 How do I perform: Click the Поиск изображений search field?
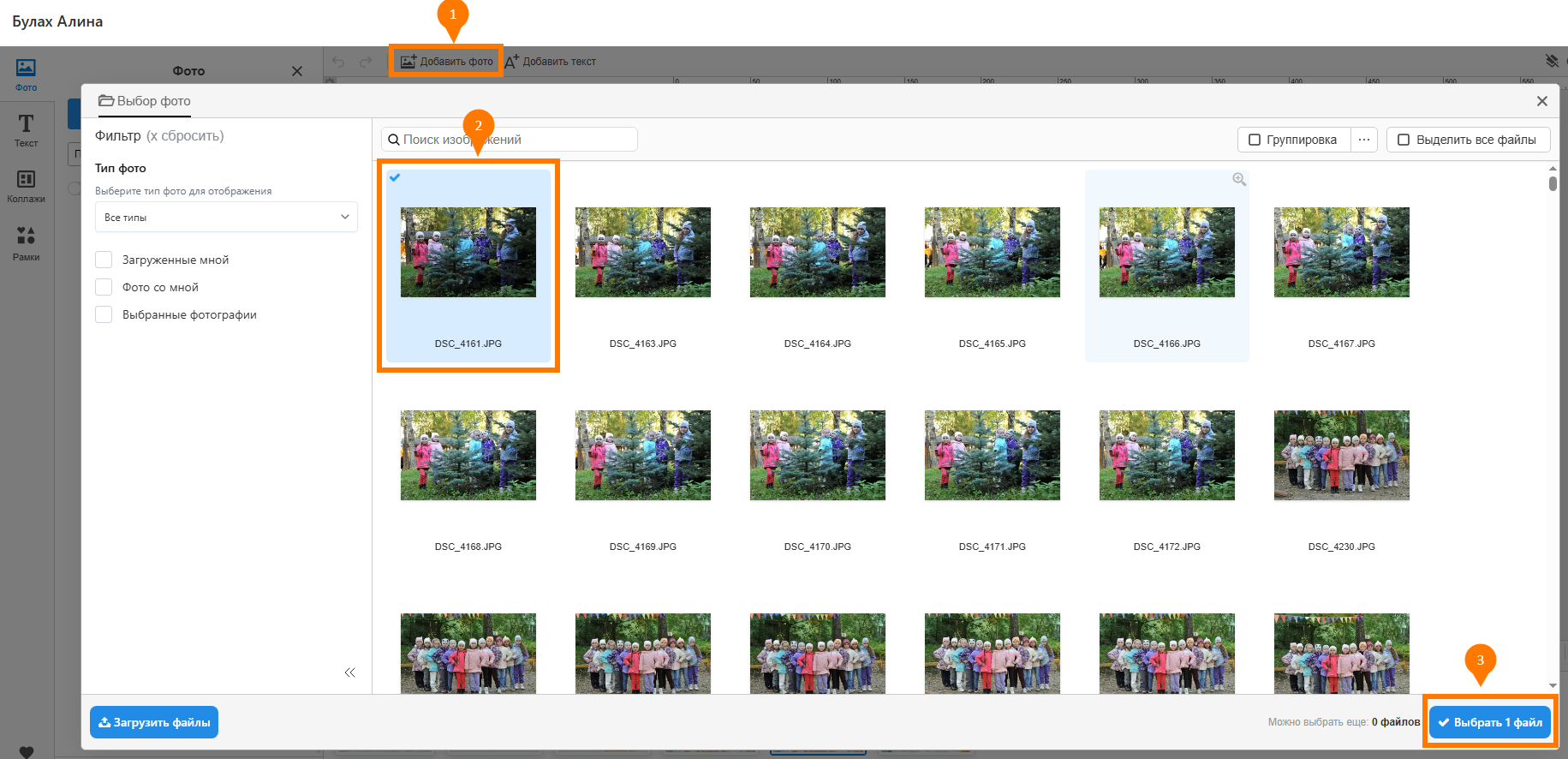tap(510, 140)
